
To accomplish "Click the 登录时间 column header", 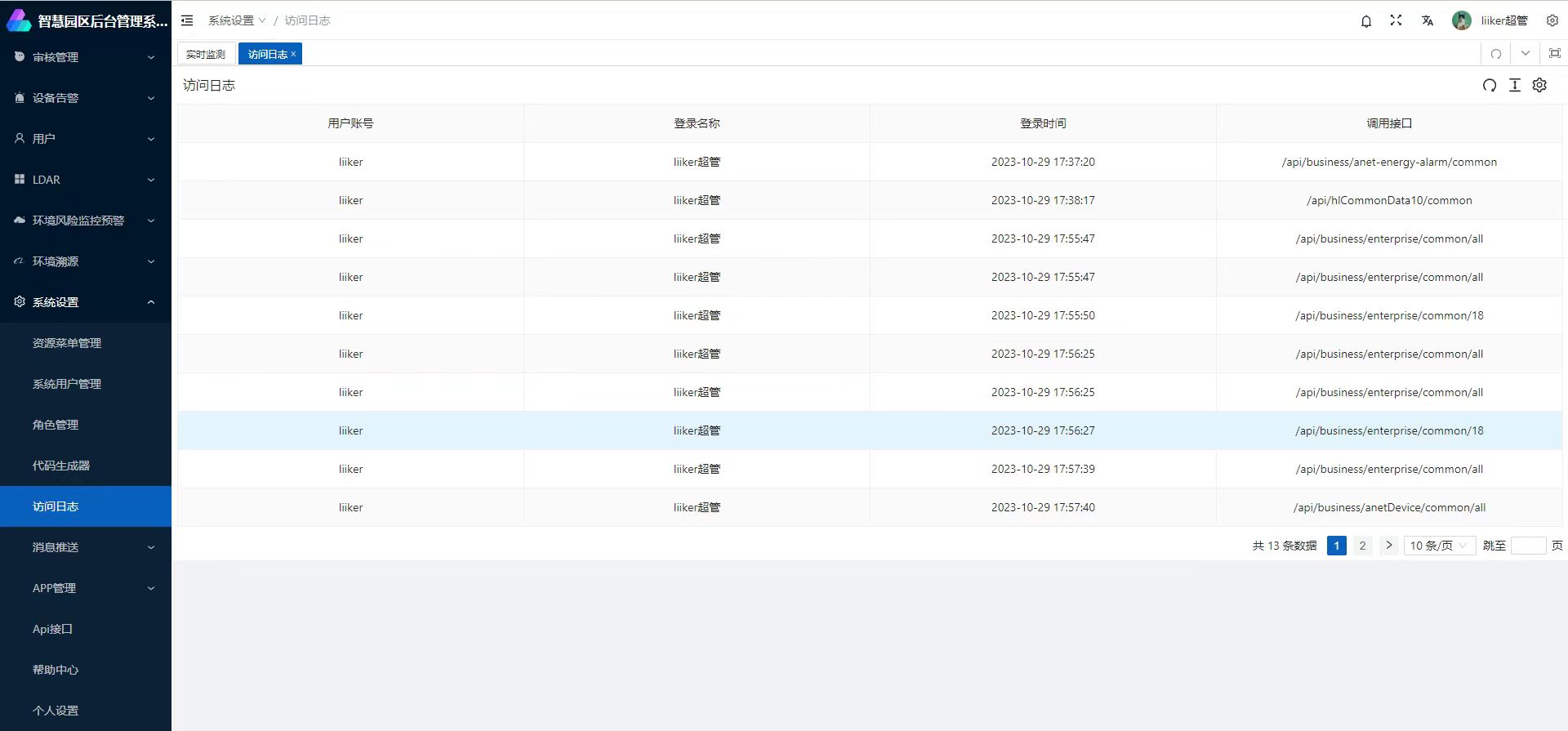I will point(1043,123).
